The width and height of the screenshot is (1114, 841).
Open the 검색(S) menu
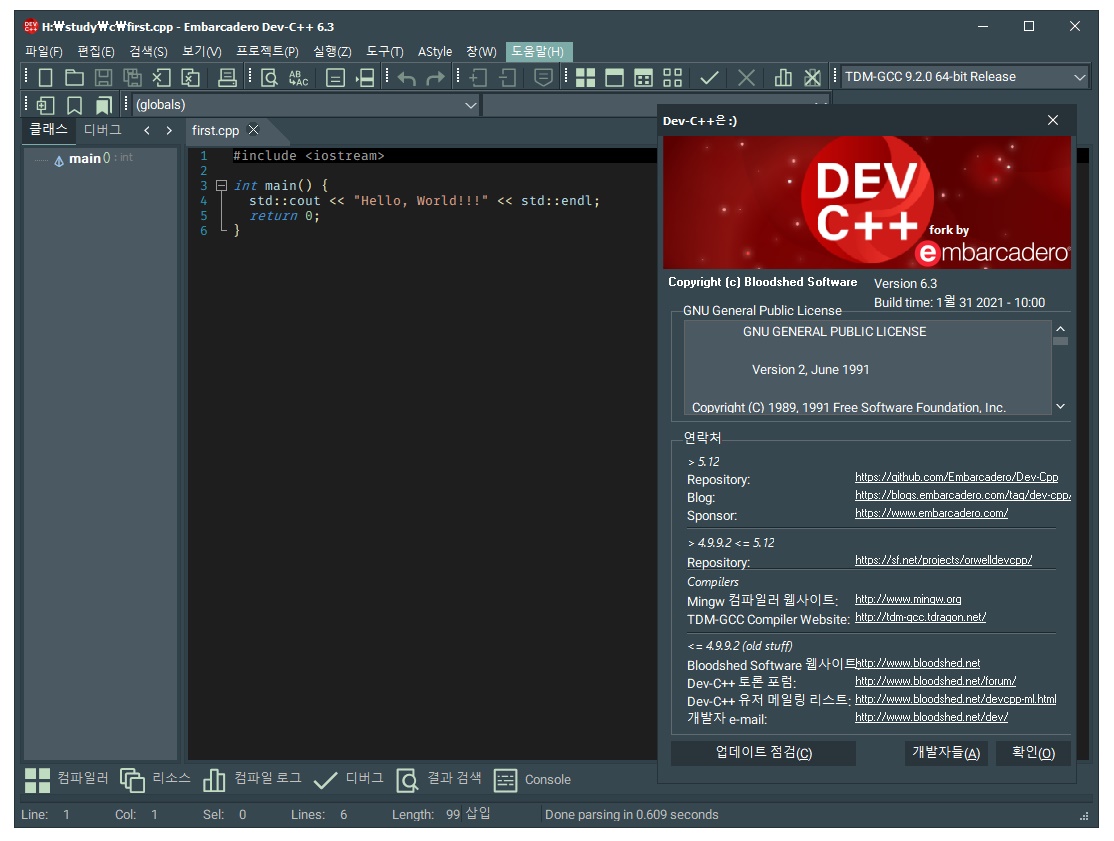(148, 52)
